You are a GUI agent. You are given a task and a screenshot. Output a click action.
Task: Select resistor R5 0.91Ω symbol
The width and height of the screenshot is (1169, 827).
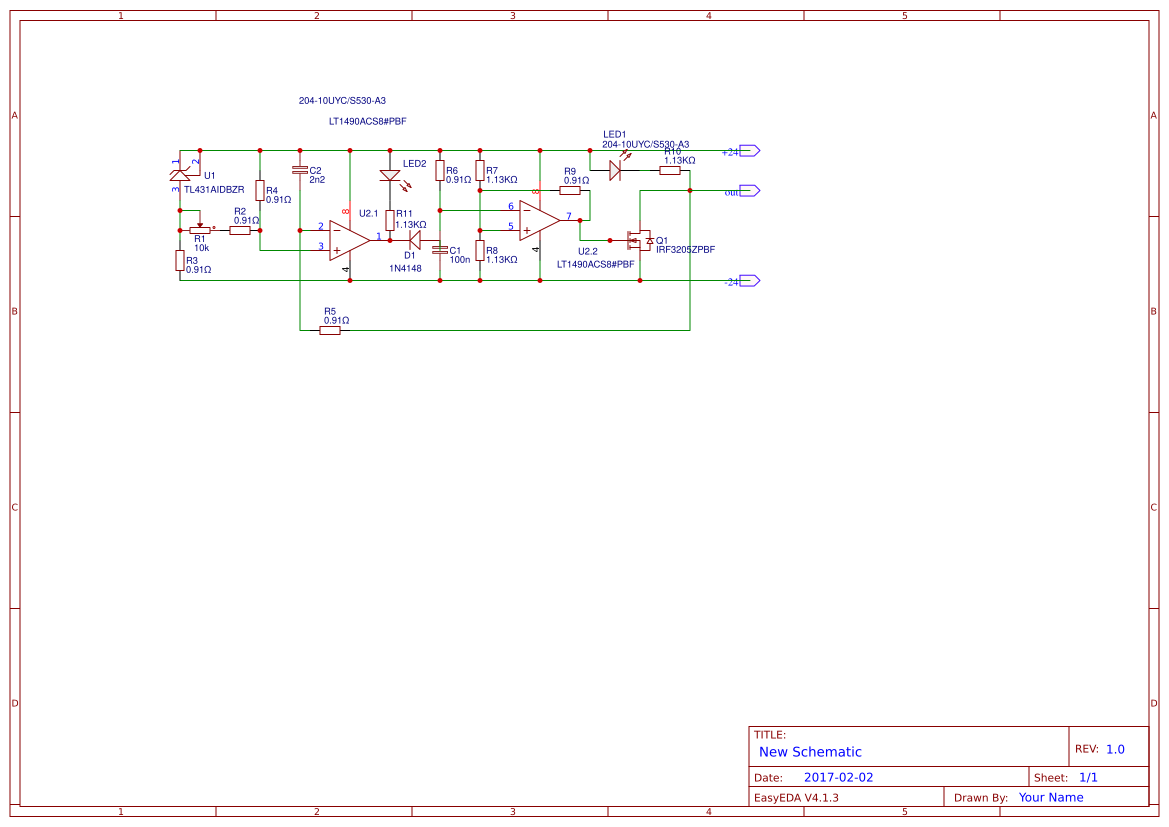point(330,330)
